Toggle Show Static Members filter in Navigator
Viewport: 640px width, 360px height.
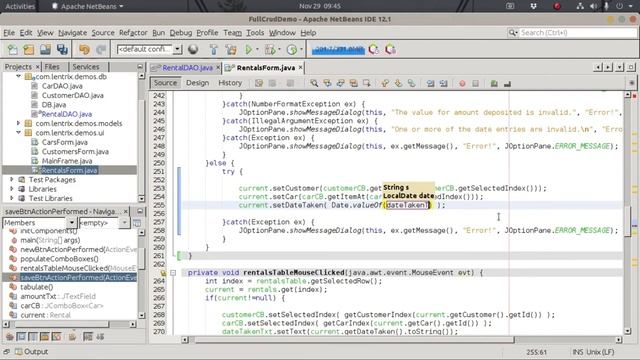33,337
